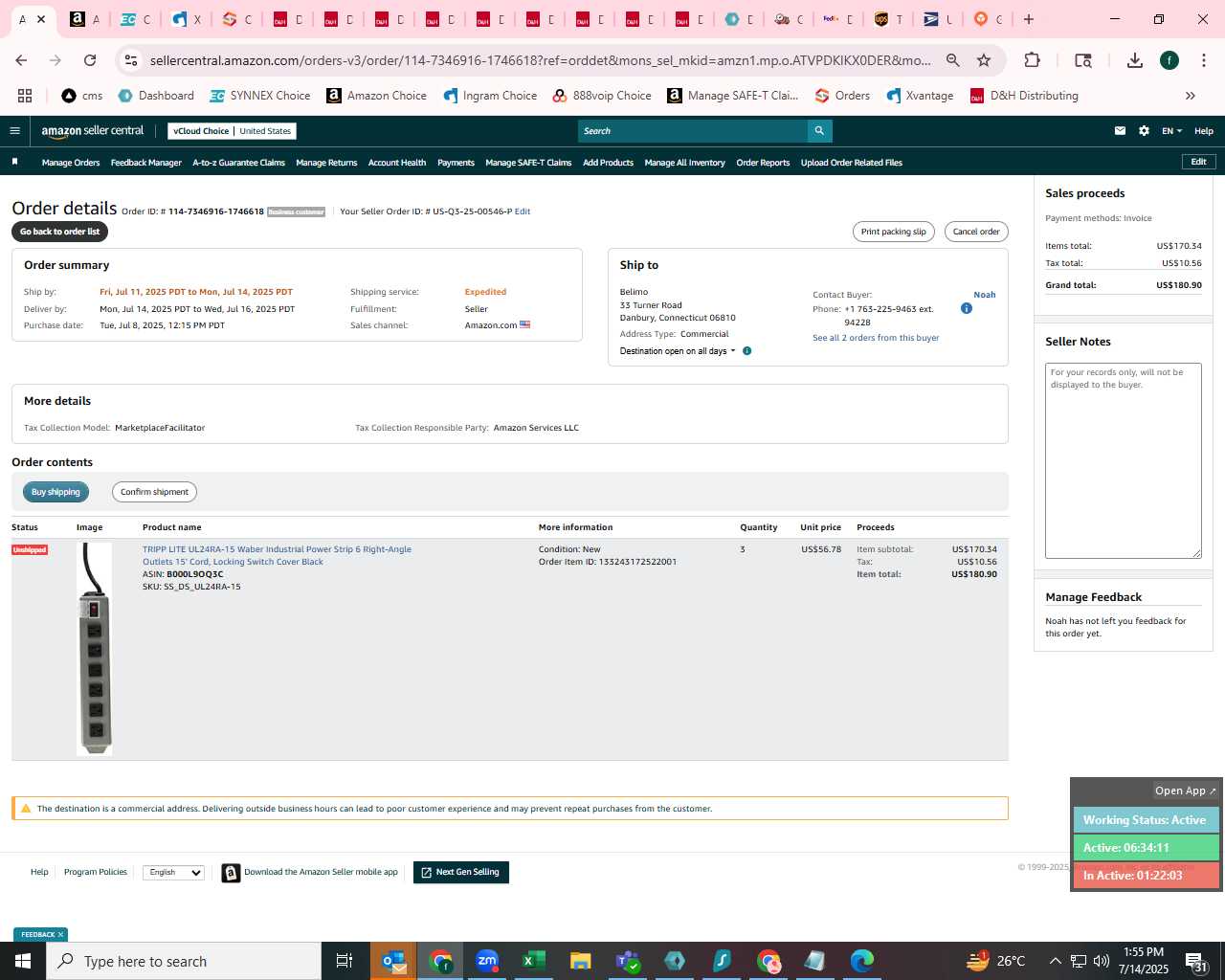This screenshot has height=980, width=1225.
Task: Open Manage Returns menu item
Action: 326,163
